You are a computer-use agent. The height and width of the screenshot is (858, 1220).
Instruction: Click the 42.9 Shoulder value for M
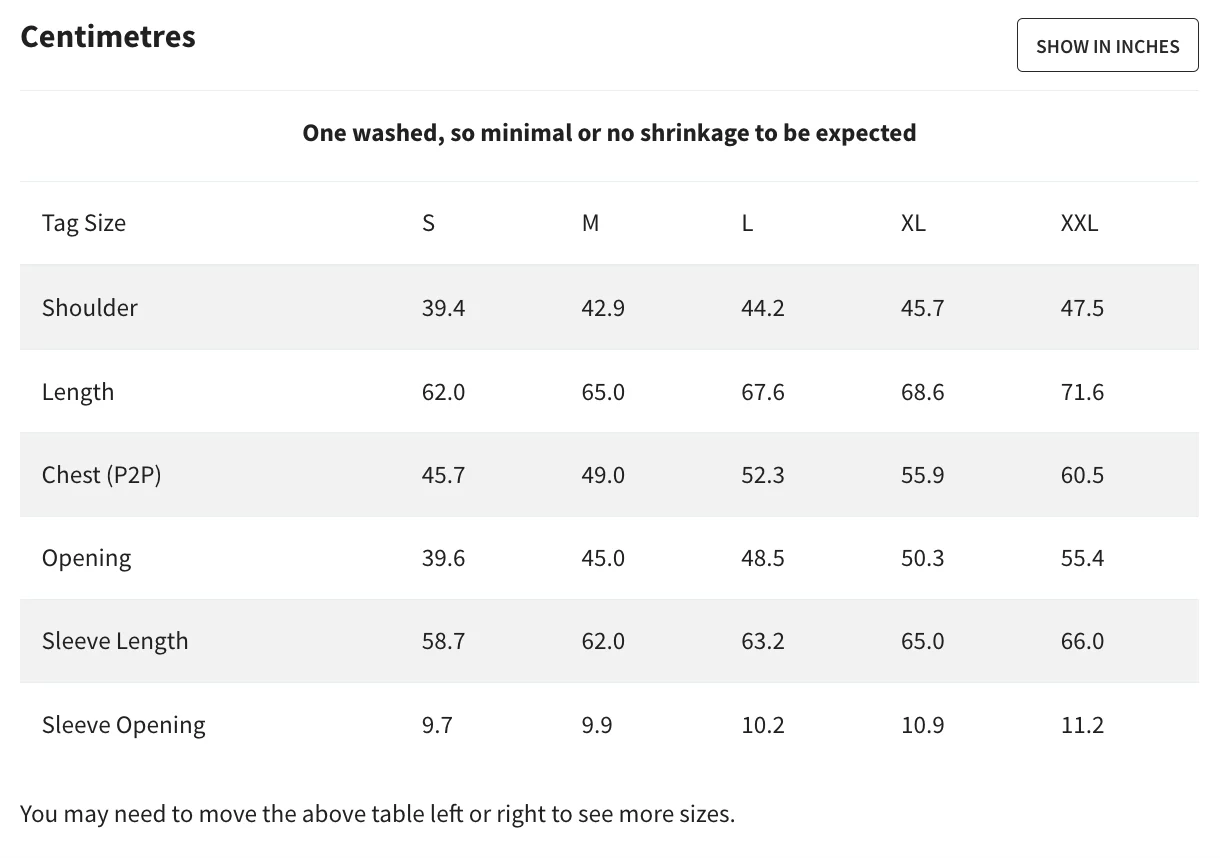pyautogui.click(x=603, y=307)
